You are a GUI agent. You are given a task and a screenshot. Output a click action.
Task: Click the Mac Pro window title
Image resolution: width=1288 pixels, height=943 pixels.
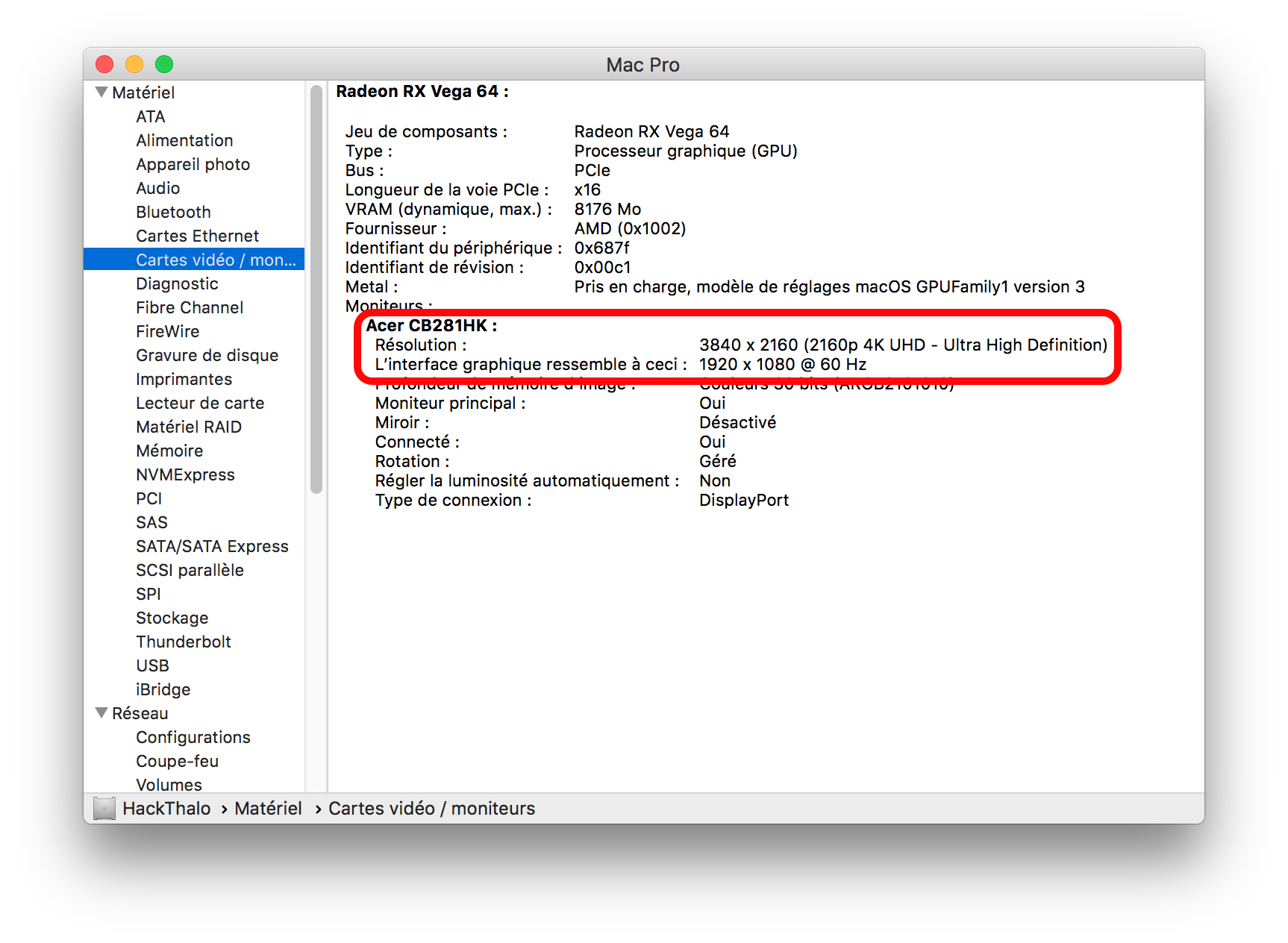(x=643, y=65)
